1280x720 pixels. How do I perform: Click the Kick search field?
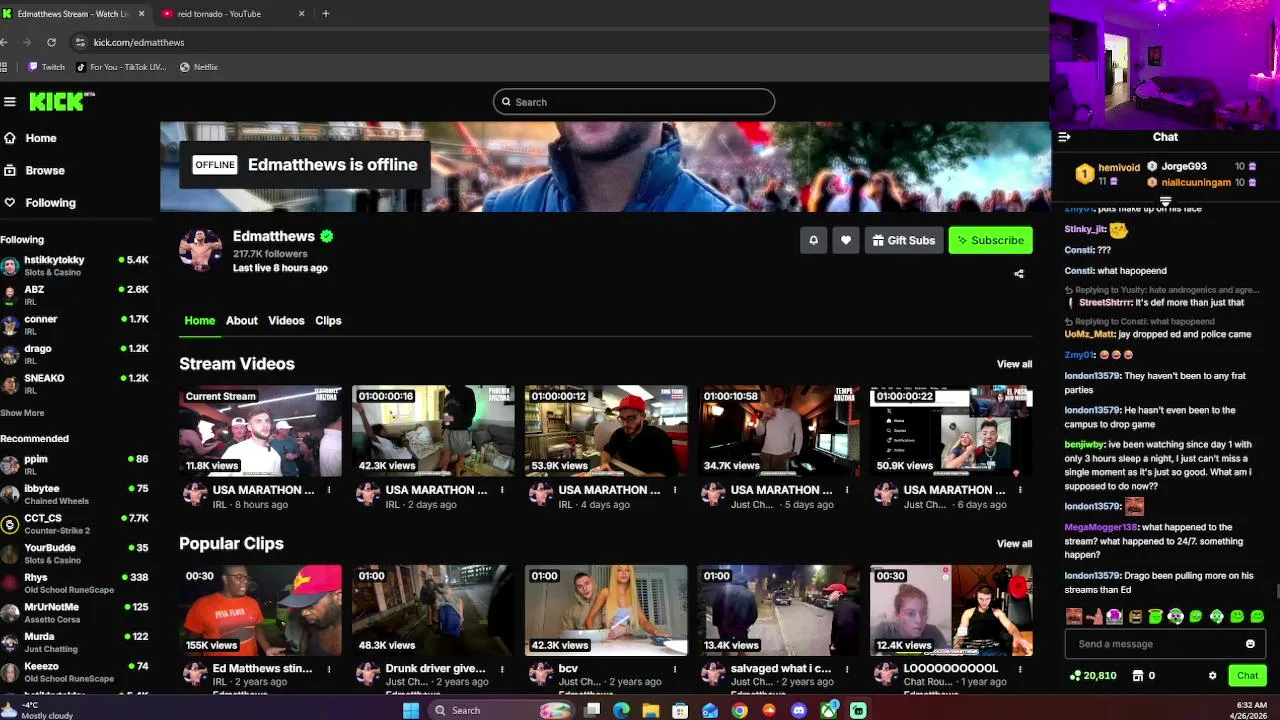coord(634,102)
